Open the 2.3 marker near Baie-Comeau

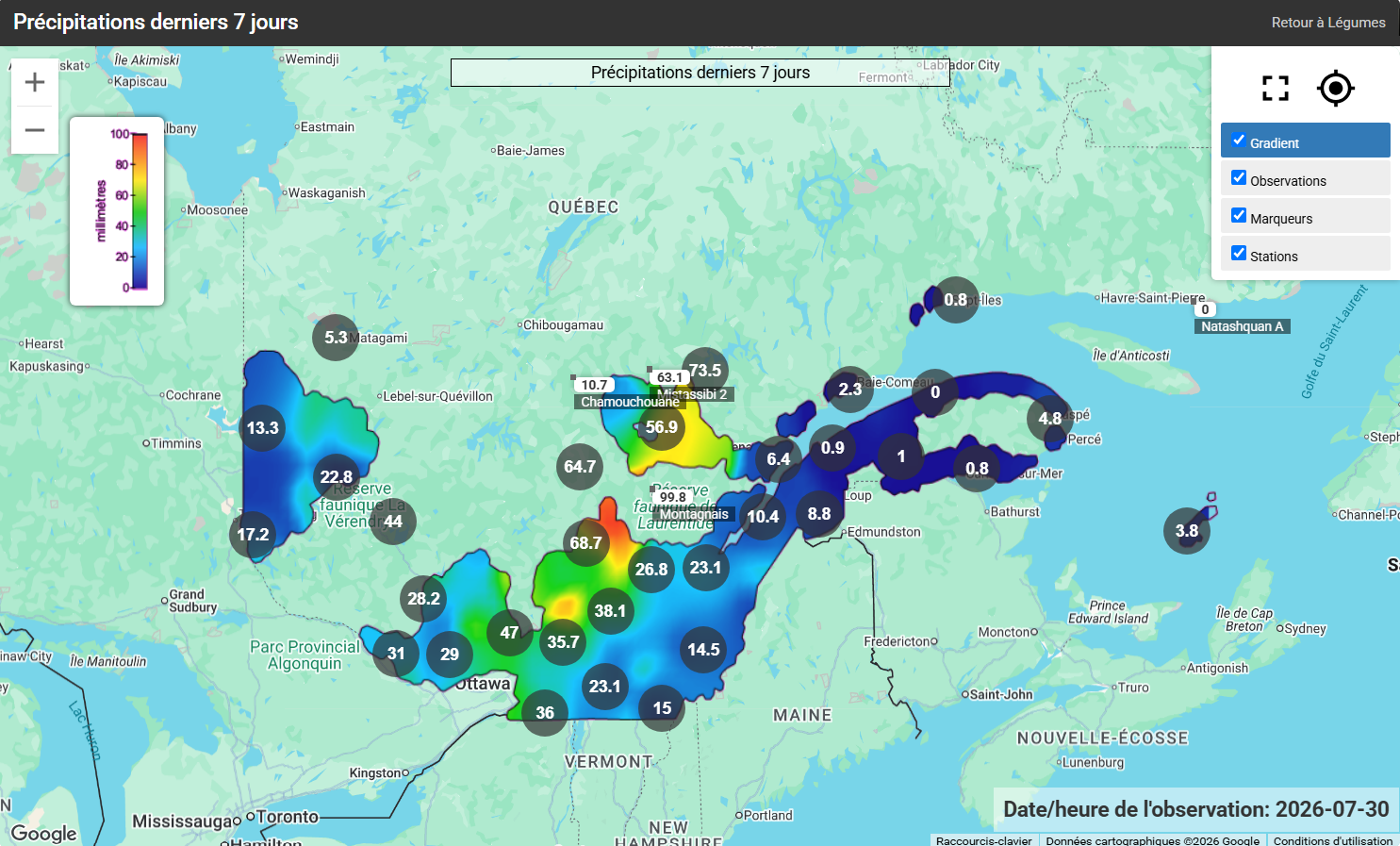tap(850, 390)
